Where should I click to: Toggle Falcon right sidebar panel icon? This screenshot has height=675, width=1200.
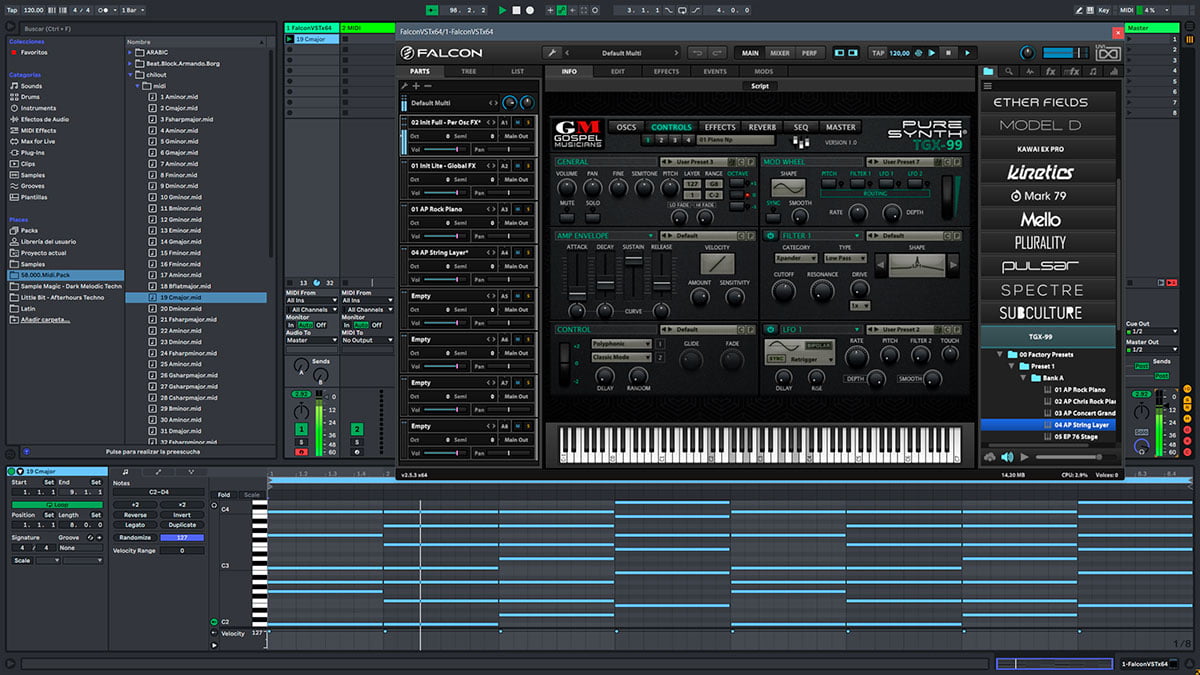click(854, 52)
